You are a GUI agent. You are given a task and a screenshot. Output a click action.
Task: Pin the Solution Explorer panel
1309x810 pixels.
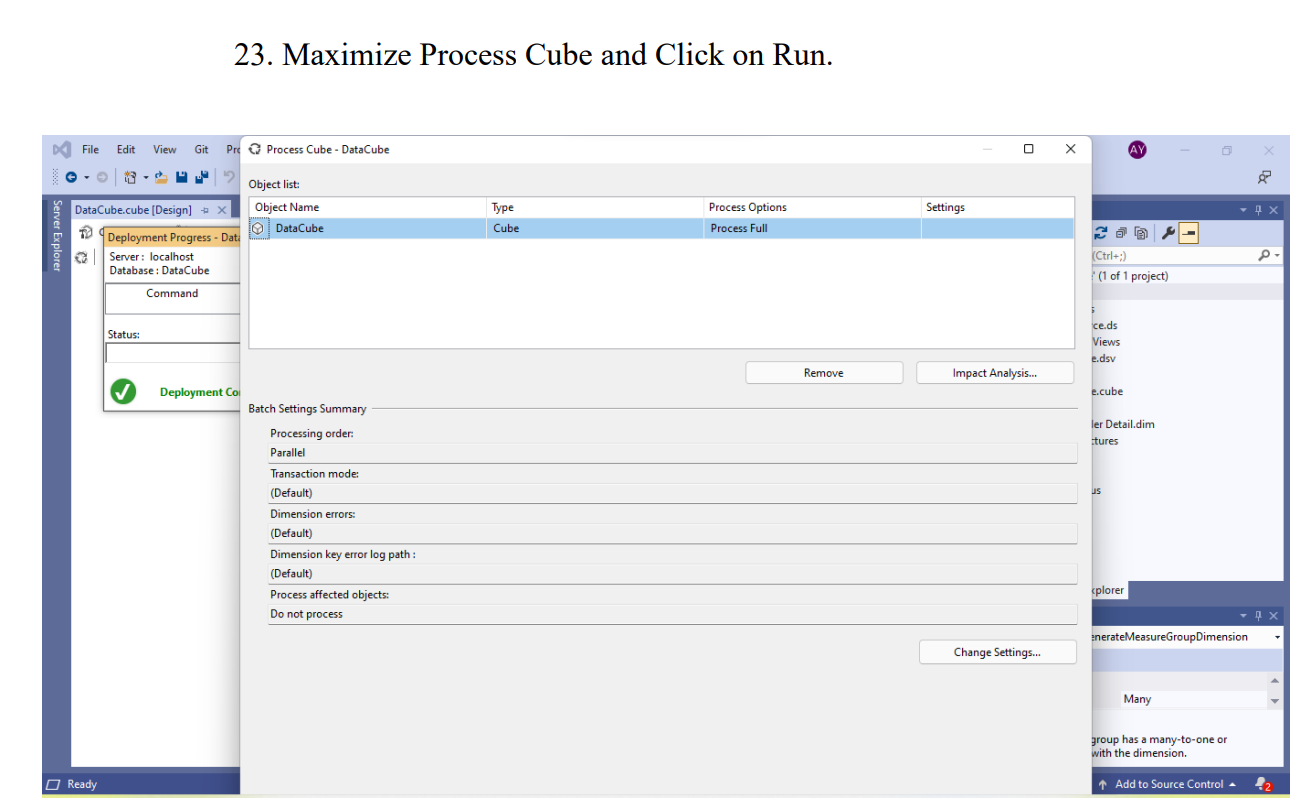click(1259, 210)
